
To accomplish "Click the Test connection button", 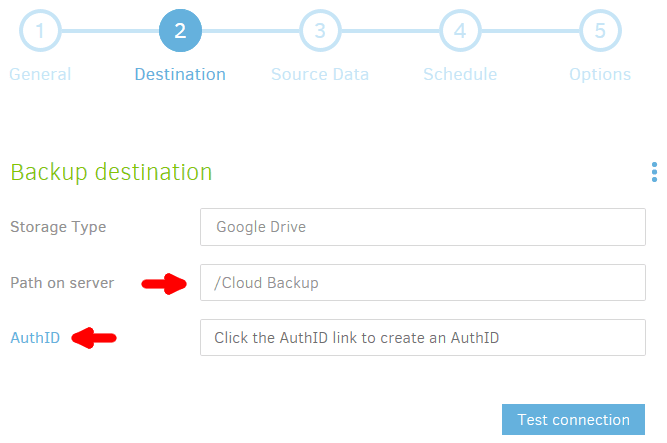I will 573,420.
